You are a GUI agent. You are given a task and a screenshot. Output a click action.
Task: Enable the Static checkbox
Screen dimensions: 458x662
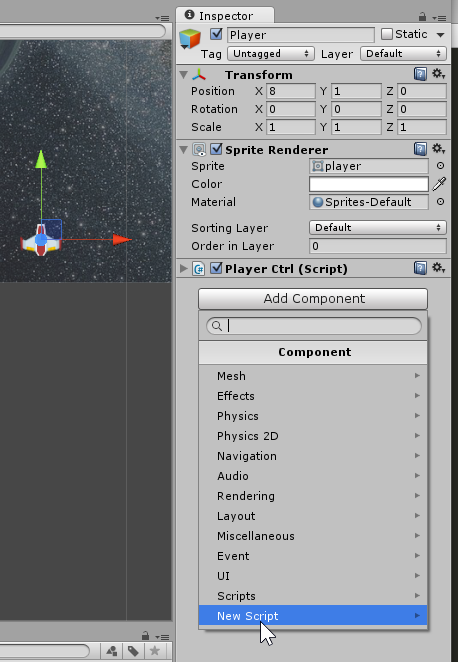[387, 34]
